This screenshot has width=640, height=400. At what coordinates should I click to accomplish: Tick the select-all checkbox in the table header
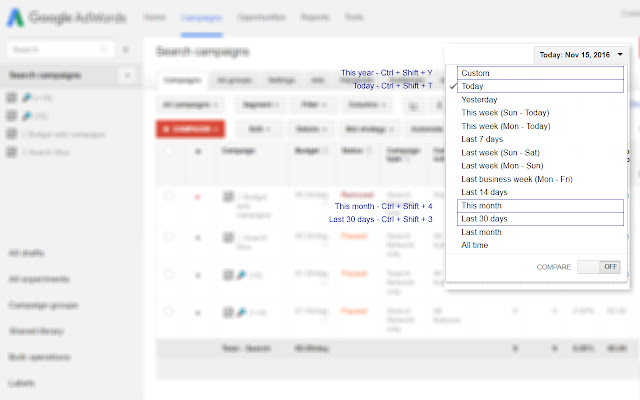tap(169, 151)
